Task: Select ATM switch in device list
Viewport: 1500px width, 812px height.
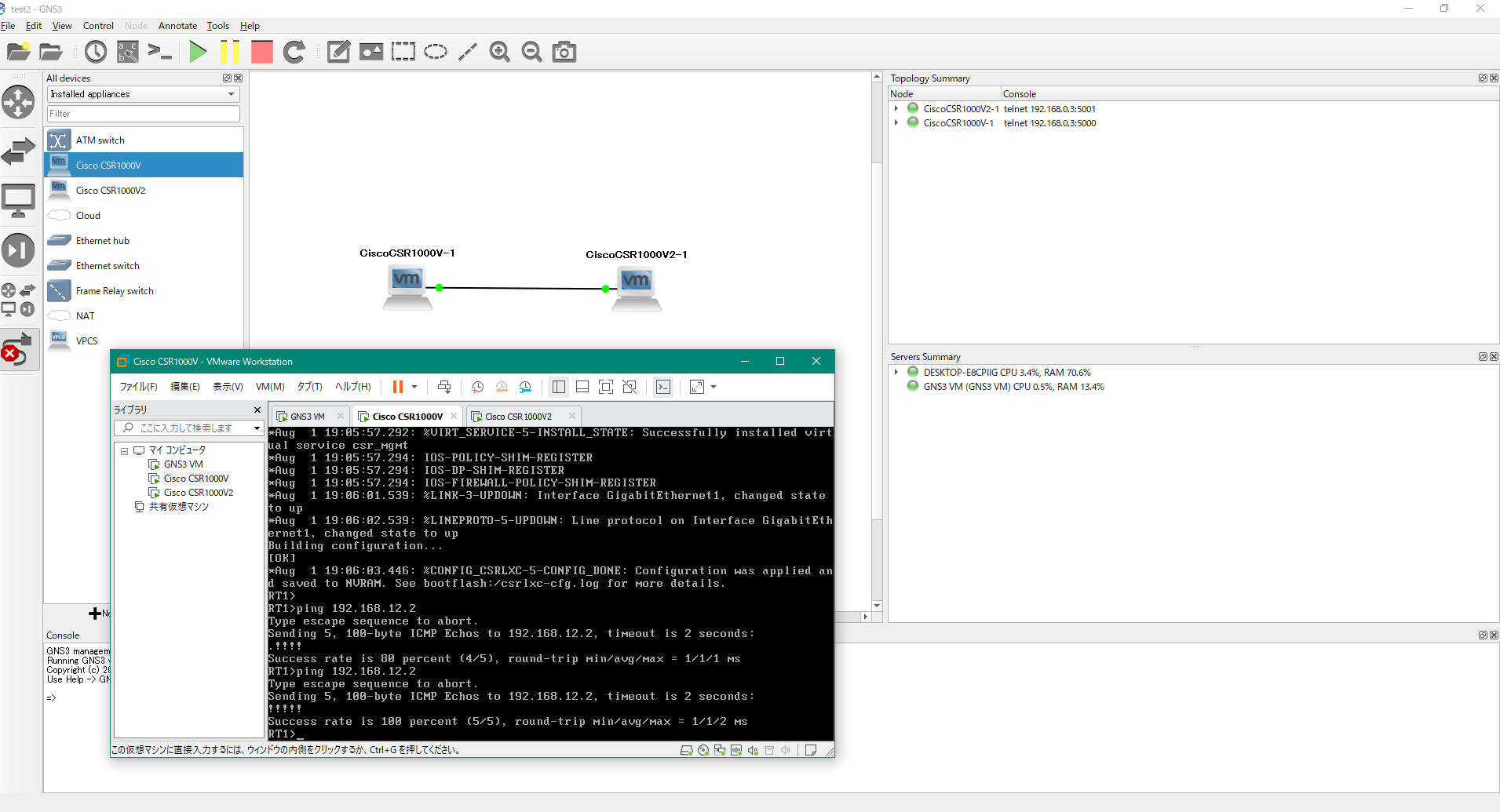Action: pos(144,140)
